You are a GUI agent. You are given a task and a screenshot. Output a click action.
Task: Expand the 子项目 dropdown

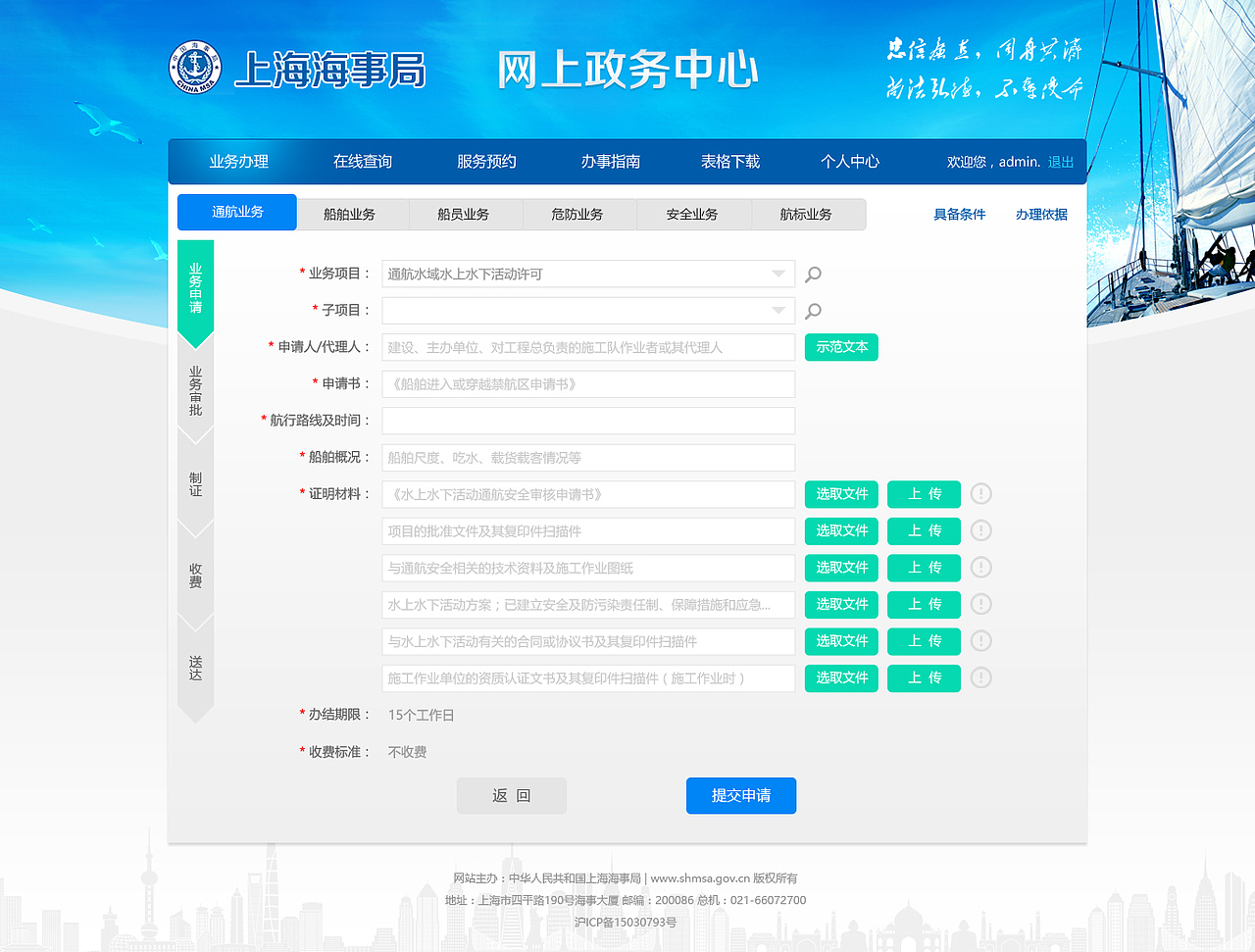778,311
